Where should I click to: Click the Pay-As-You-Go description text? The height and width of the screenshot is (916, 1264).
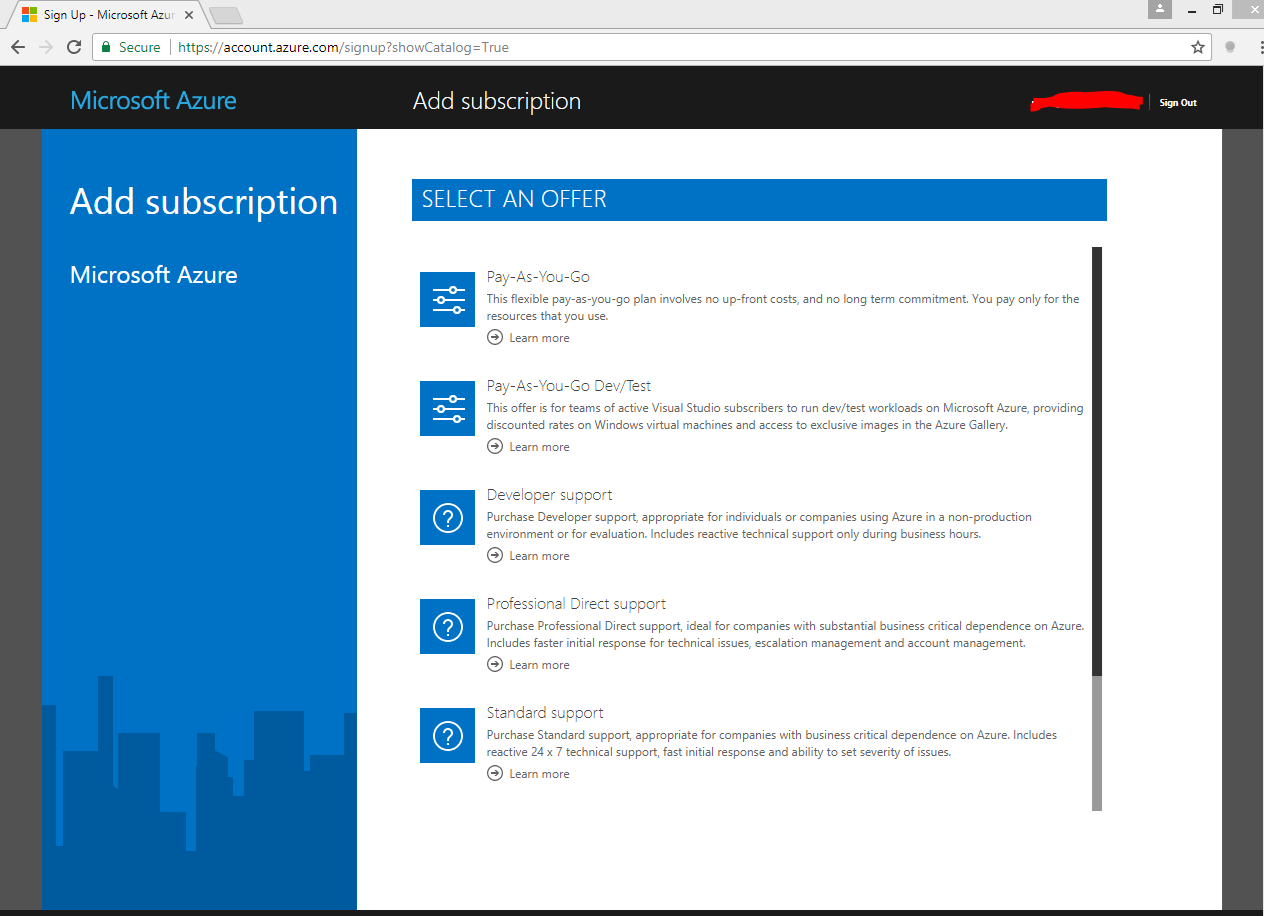783,307
